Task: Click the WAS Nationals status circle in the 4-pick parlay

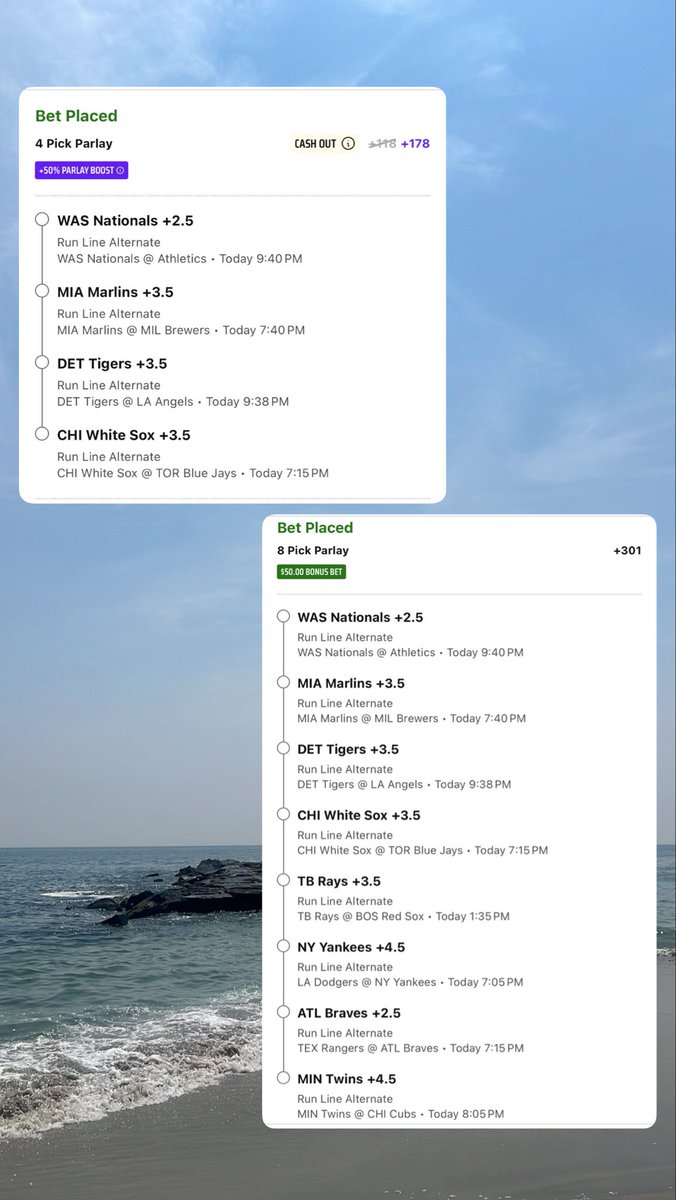Action: tap(42, 219)
